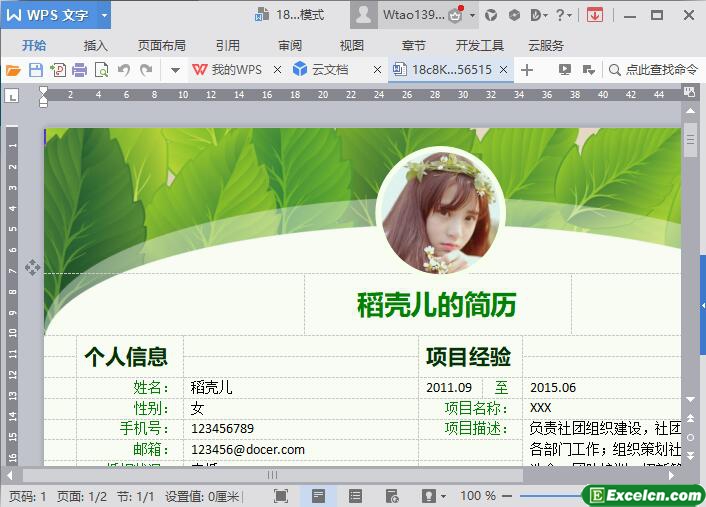Go to previous page double-arrow icon

click(690, 418)
